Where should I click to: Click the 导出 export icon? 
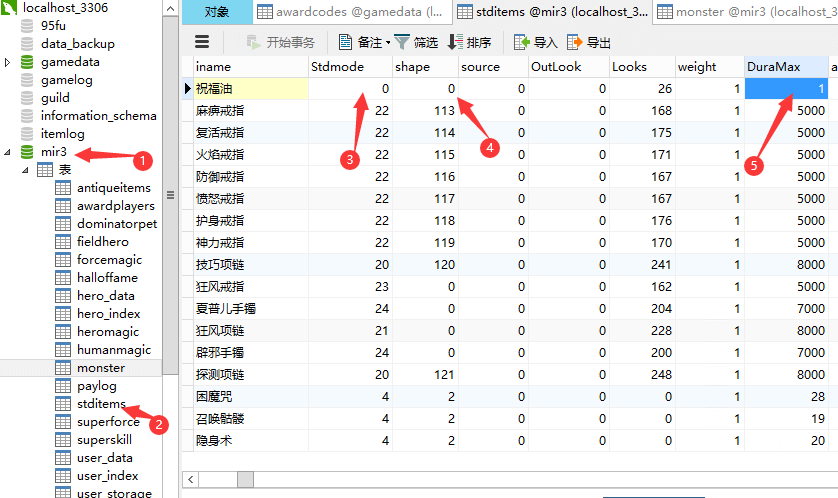[x=575, y=42]
